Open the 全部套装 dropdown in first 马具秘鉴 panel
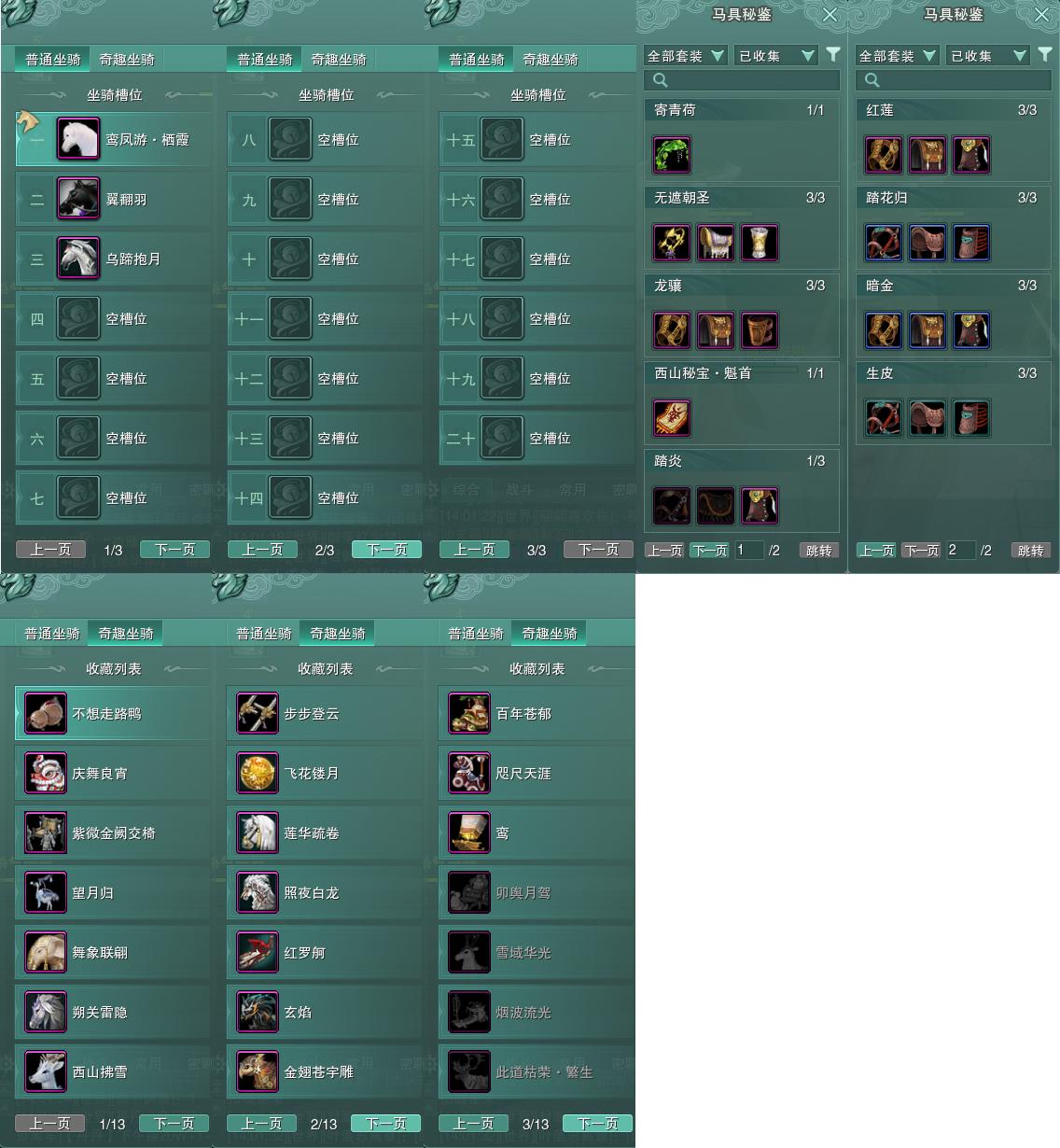The width and height of the screenshot is (1060, 1148). pyautogui.click(x=685, y=56)
